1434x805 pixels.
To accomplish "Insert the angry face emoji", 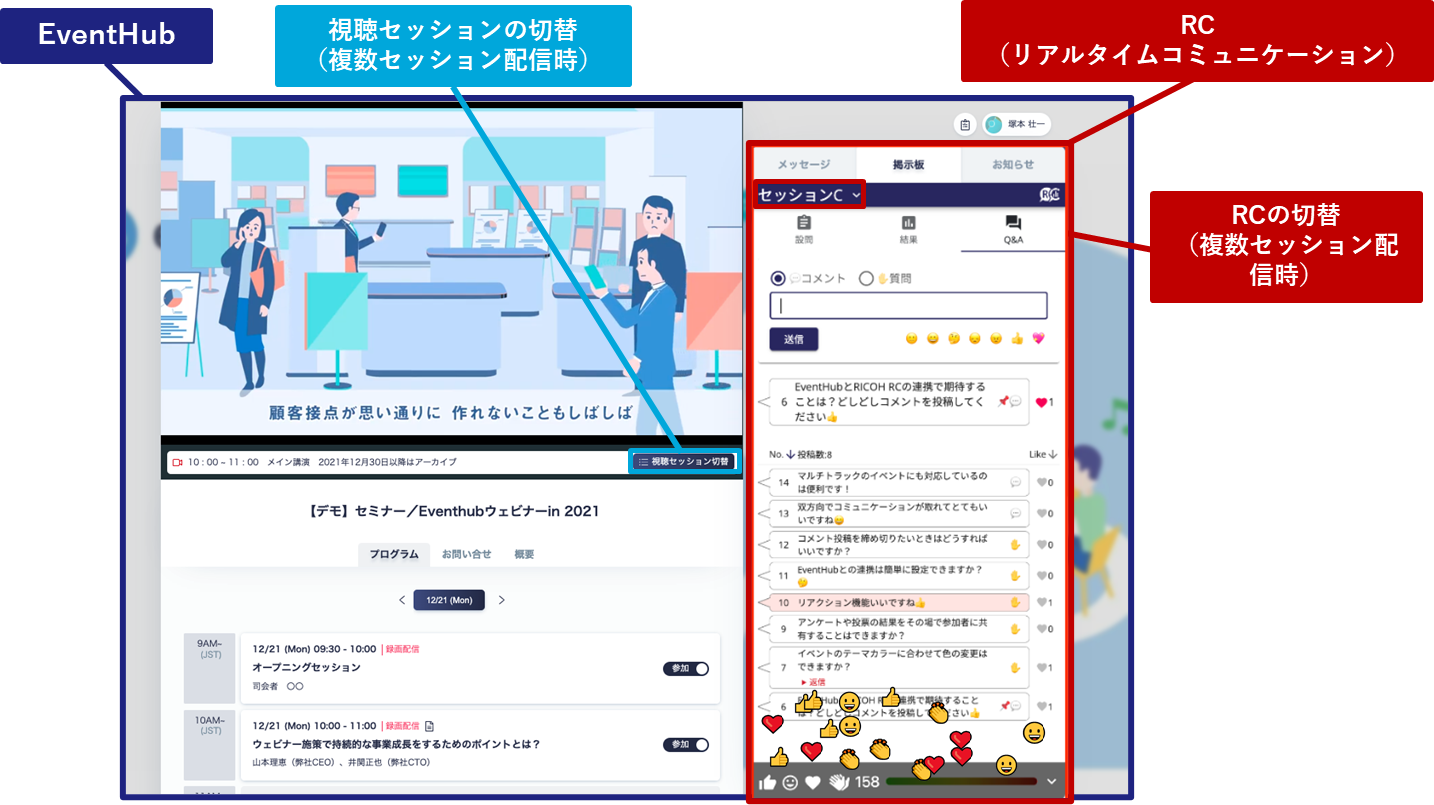I will pos(996,339).
